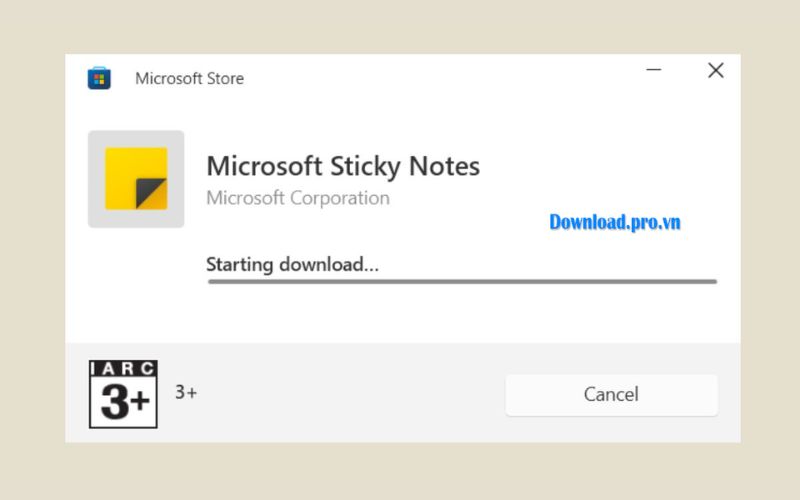Click the Starting download status text

point(292,265)
